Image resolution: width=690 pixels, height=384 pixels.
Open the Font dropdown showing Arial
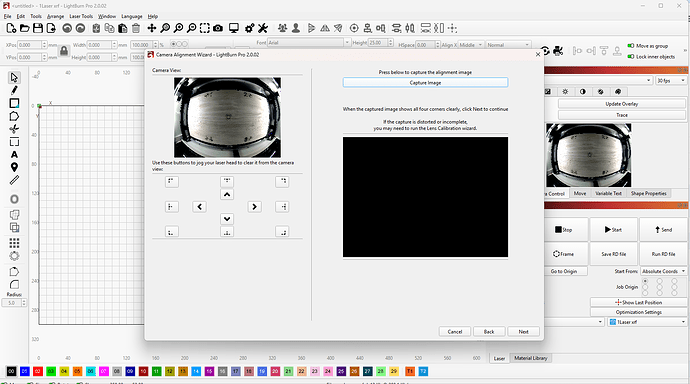[x=308, y=43]
